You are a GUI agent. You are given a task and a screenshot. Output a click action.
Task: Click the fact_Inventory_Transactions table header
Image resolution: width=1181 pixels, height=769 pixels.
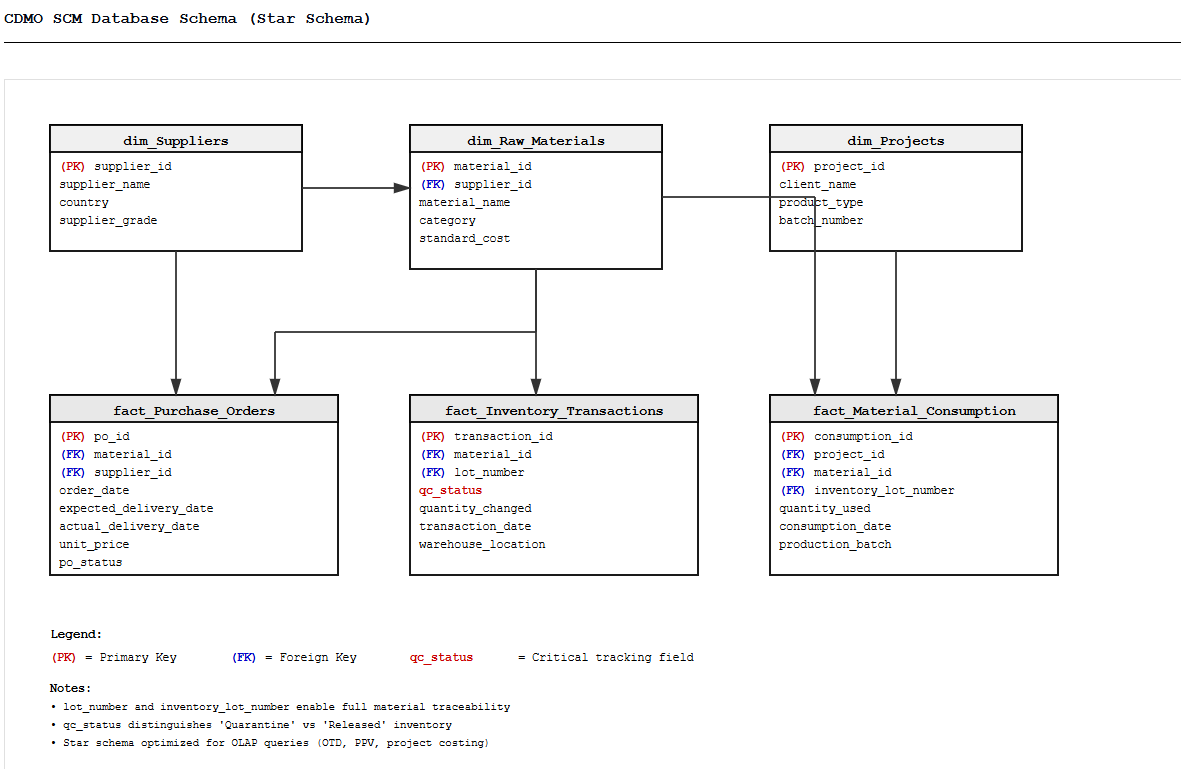(x=554, y=410)
